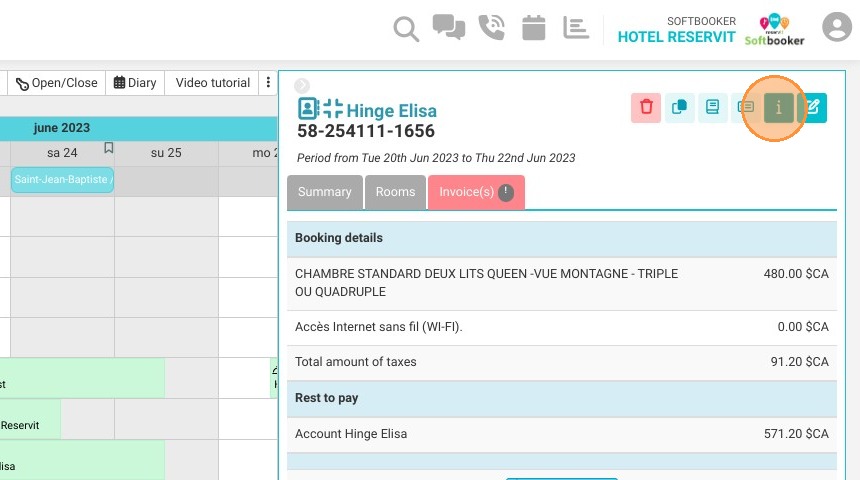Click the 571.20 $CA amount

click(796, 434)
